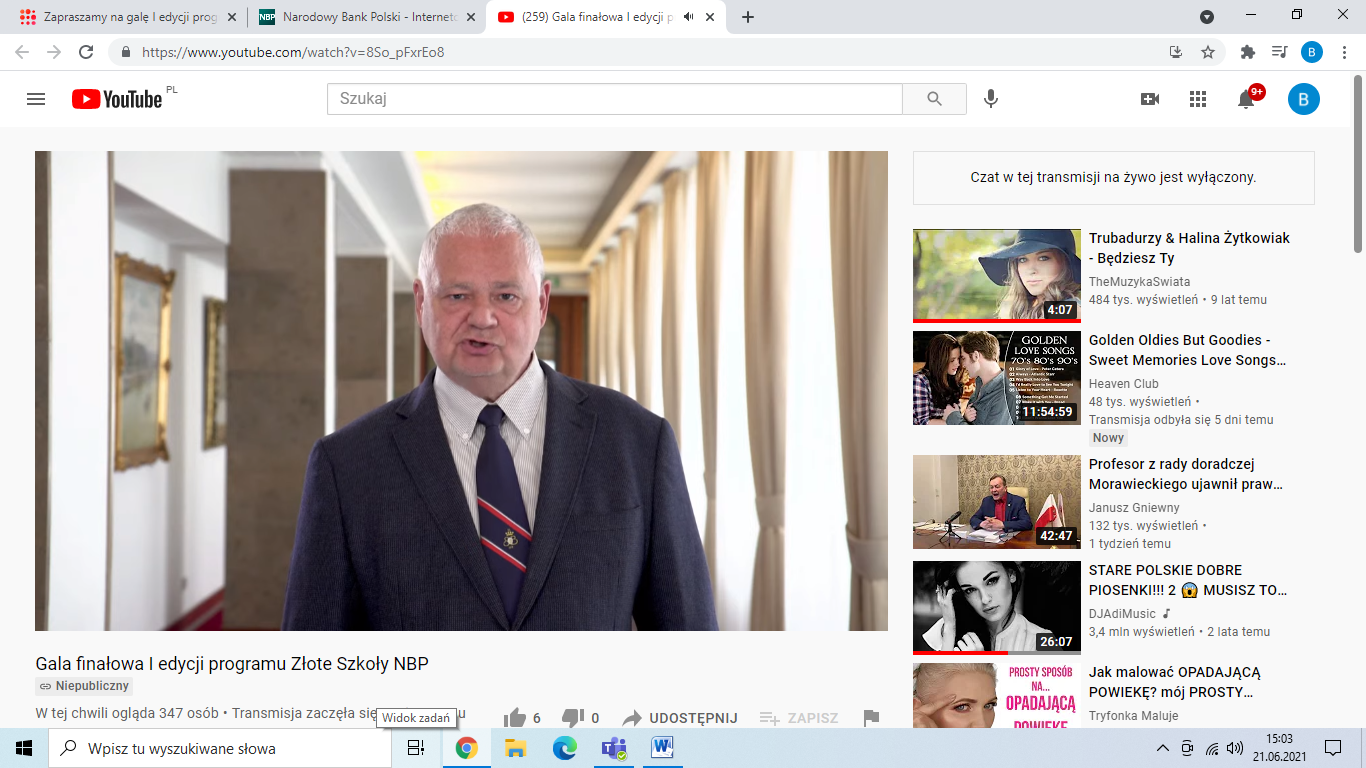Open TheMuzykaSwiata channel name

tap(1140, 282)
